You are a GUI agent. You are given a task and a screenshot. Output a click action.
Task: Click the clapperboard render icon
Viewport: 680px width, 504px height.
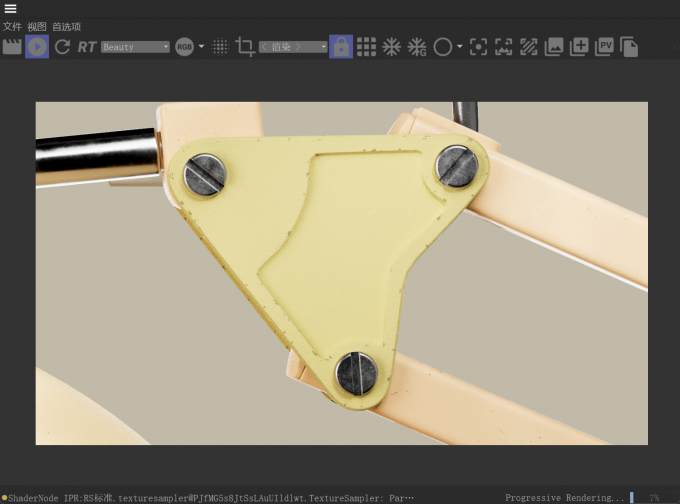click(12, 47)
